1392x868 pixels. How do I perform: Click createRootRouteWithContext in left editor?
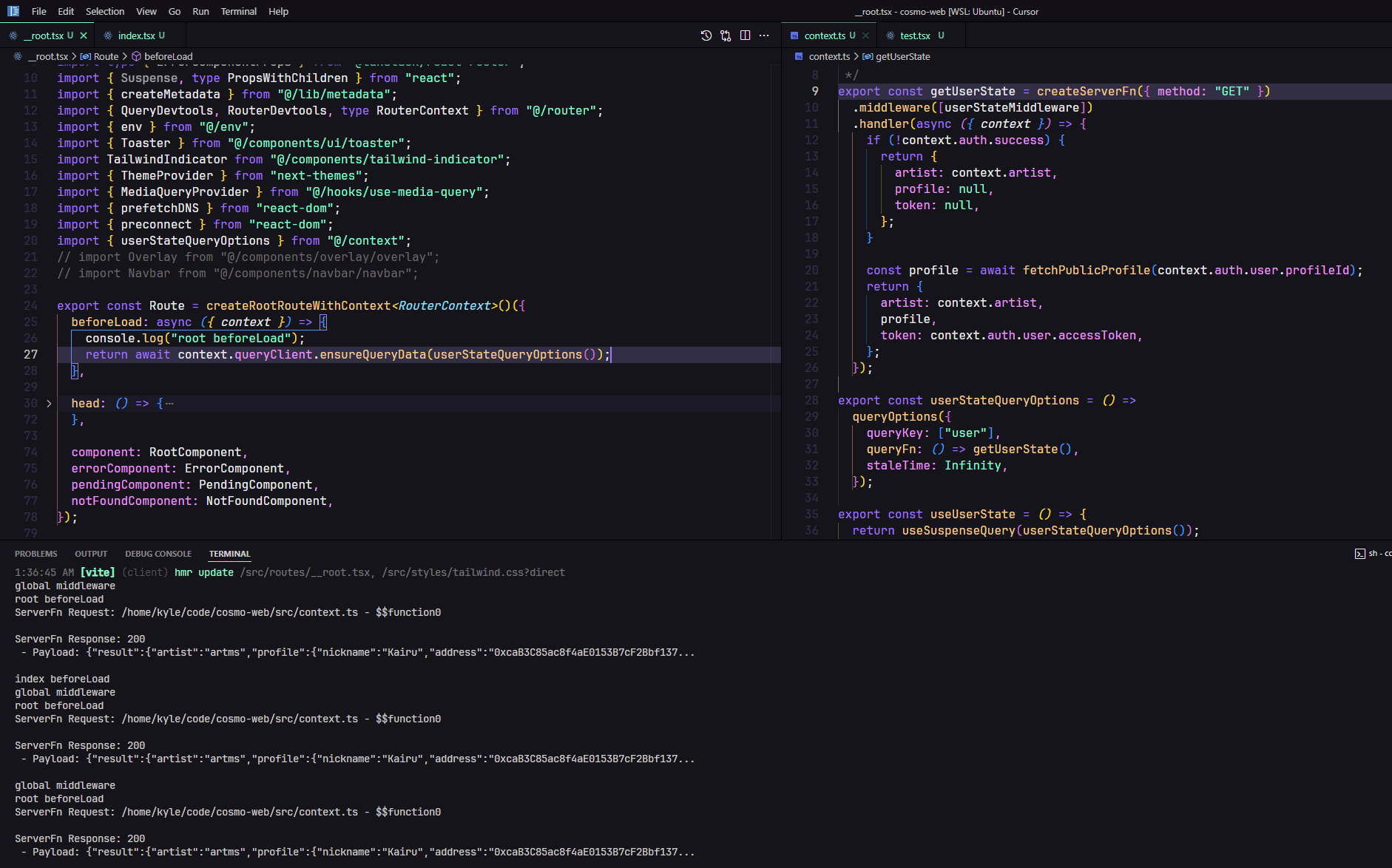(x=298, y=306)
